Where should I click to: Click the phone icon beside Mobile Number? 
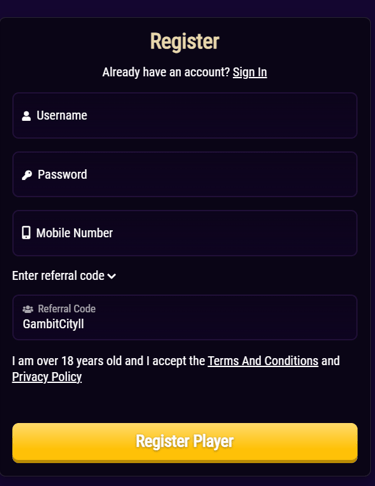point(26,233)
